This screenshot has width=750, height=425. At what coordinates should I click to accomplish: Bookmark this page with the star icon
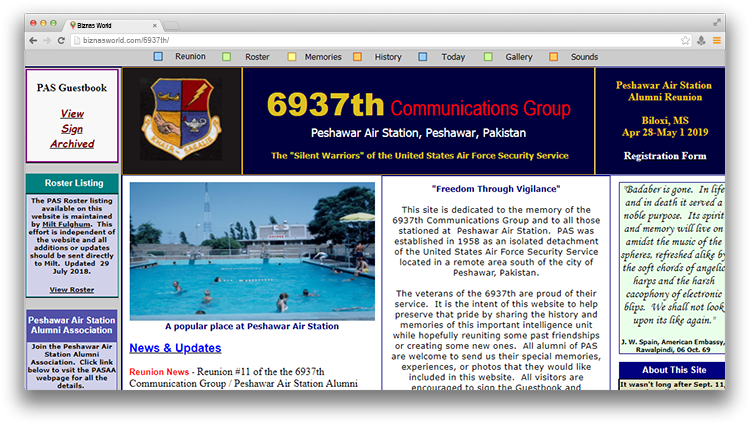685,40
